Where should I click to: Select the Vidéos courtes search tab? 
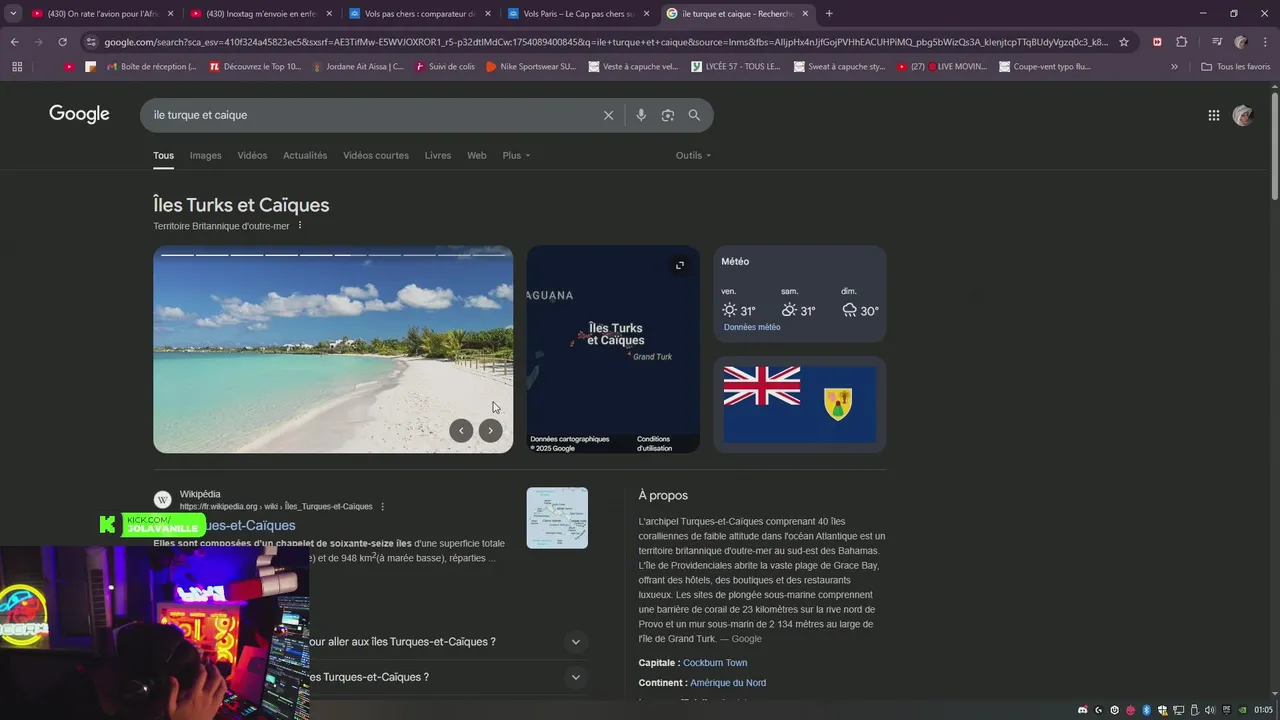coord(376,155)
